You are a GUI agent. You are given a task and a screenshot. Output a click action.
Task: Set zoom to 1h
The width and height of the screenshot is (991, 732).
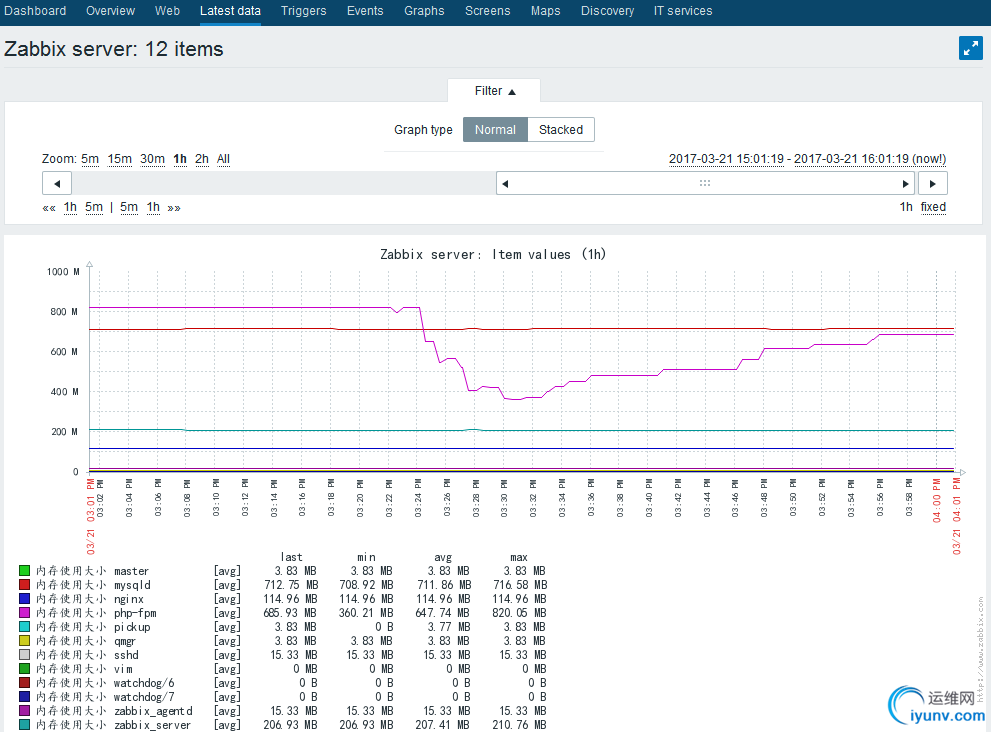[x=180, y=159]
